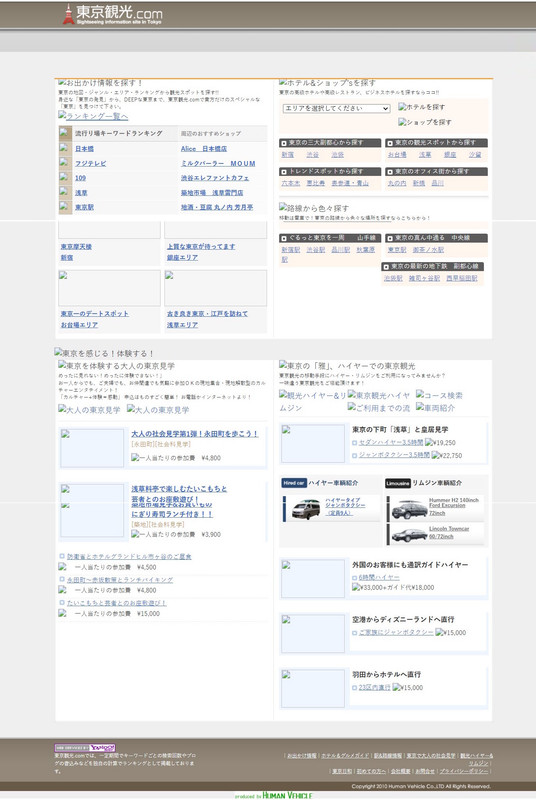Screen dimensions: 536x800
Task: Open the 雑司ヶ谷駅 Fukutoshin line link
Action: pos(424,278)
